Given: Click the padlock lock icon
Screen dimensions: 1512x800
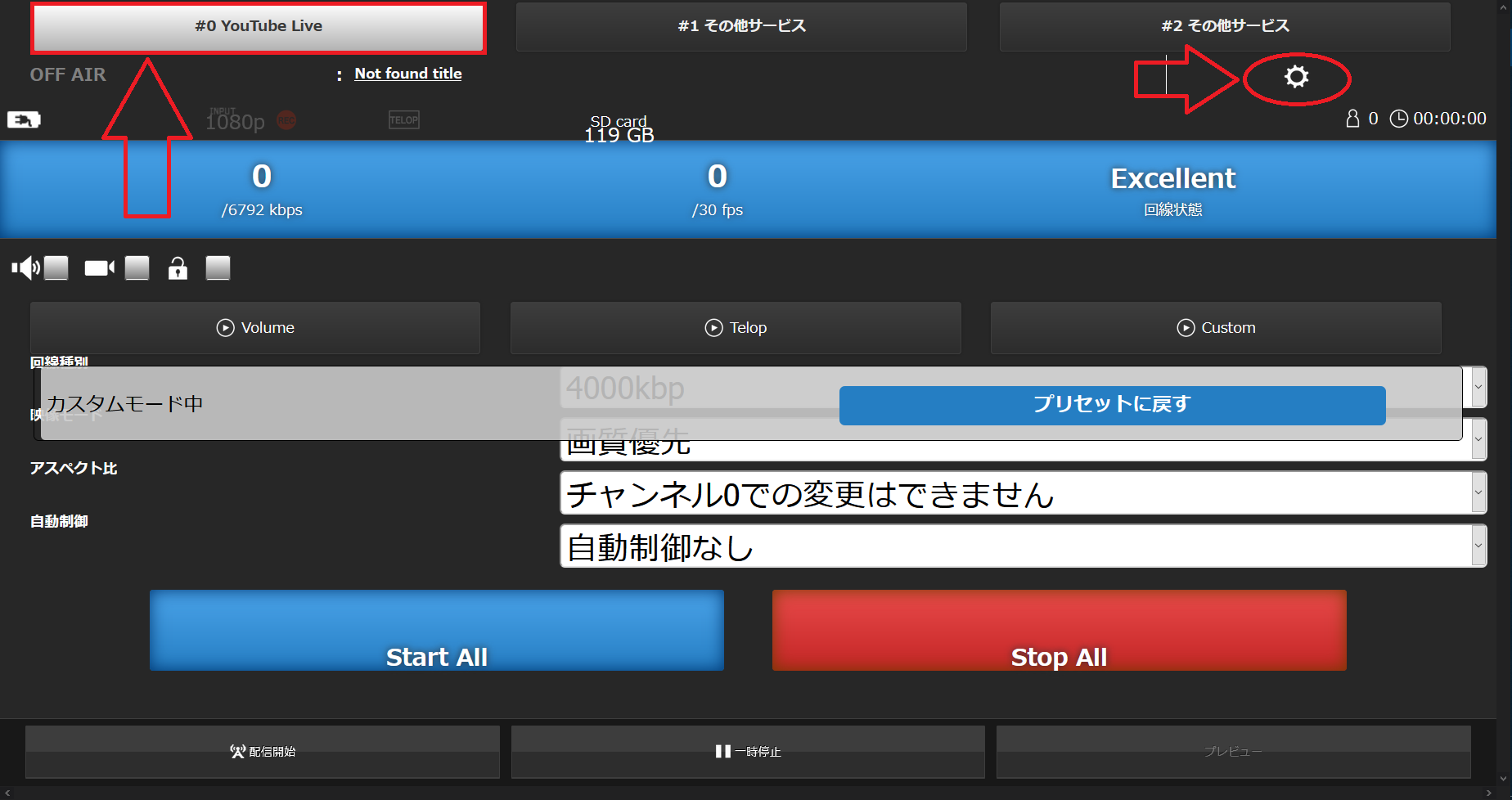Looking at the screenshot, I should click(178, 267).
